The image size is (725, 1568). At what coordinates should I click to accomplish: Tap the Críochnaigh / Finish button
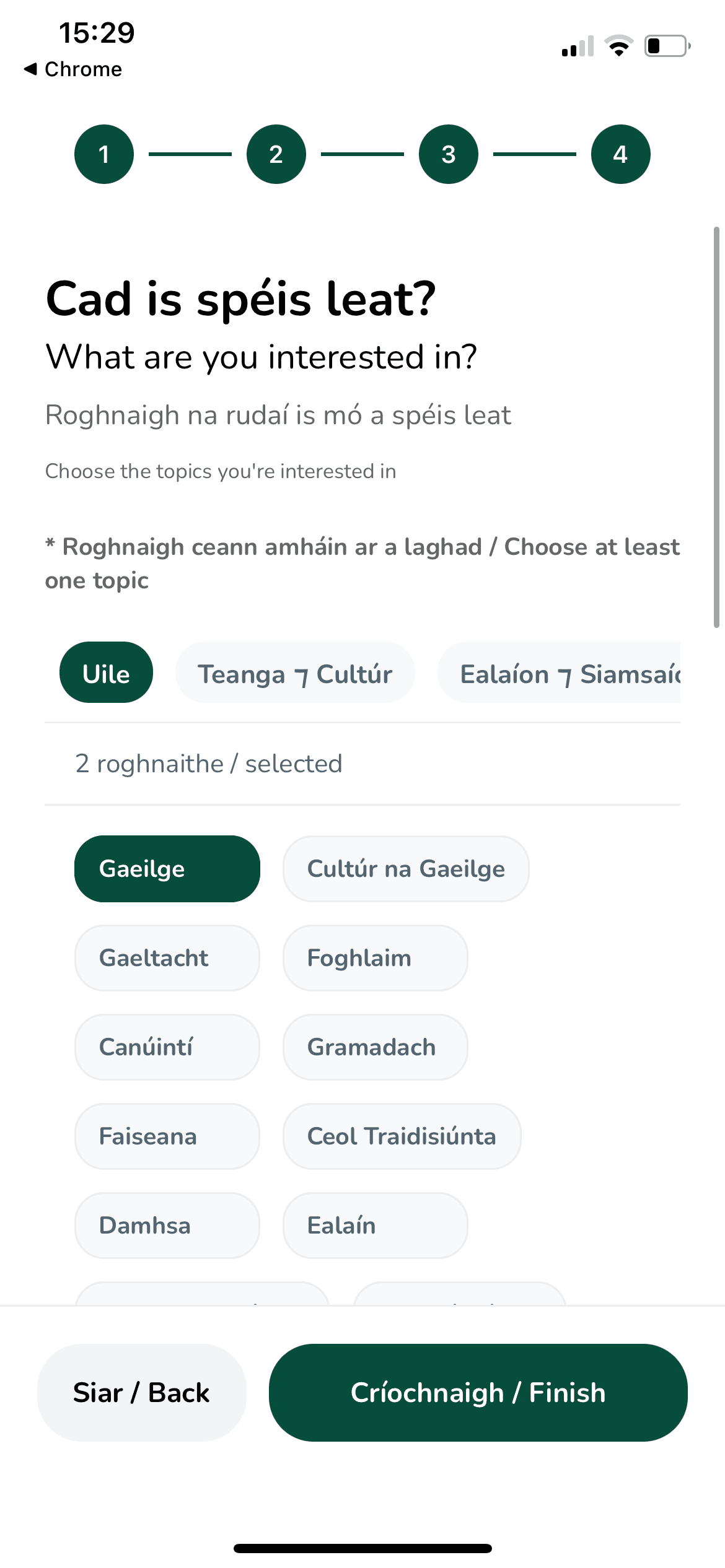478,1393
